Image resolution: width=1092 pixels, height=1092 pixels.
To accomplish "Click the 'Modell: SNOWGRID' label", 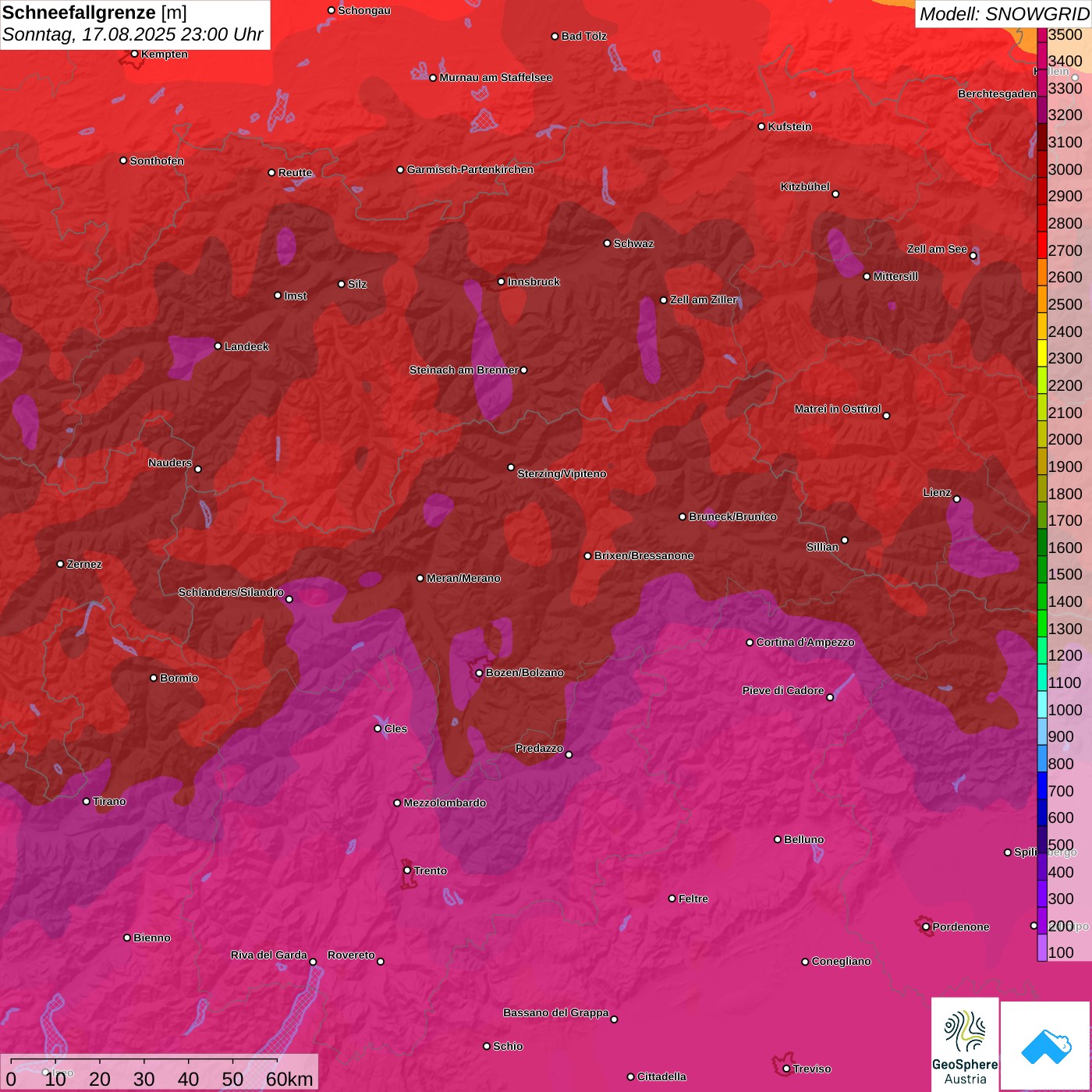I will pos(1004,14).
